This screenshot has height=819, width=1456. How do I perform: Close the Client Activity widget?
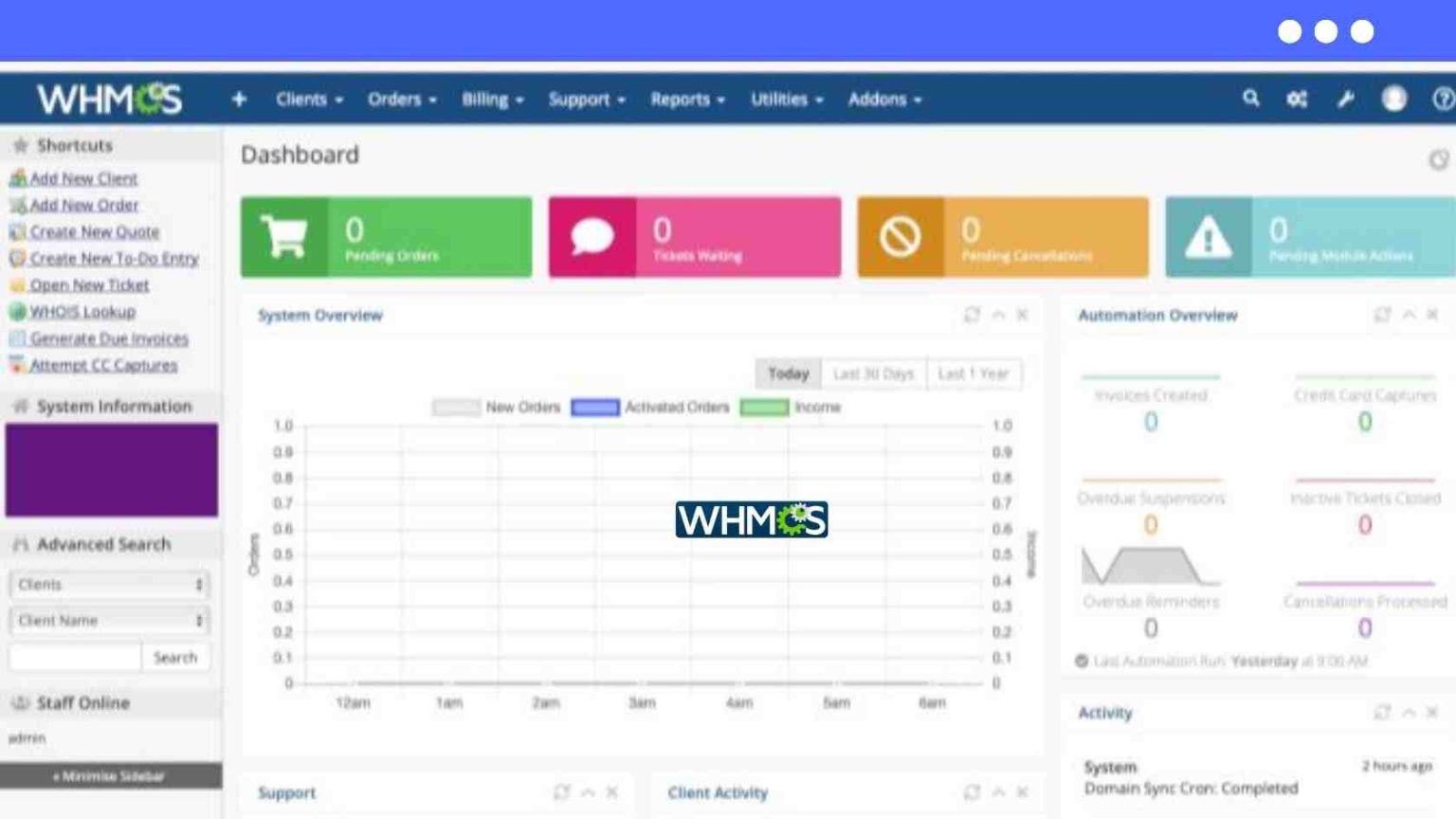pyautogui.click(x=1022, y=792)
